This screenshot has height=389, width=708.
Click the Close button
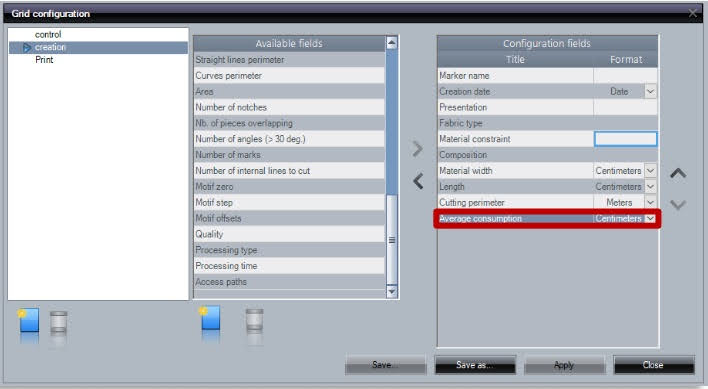coord(653,365)
